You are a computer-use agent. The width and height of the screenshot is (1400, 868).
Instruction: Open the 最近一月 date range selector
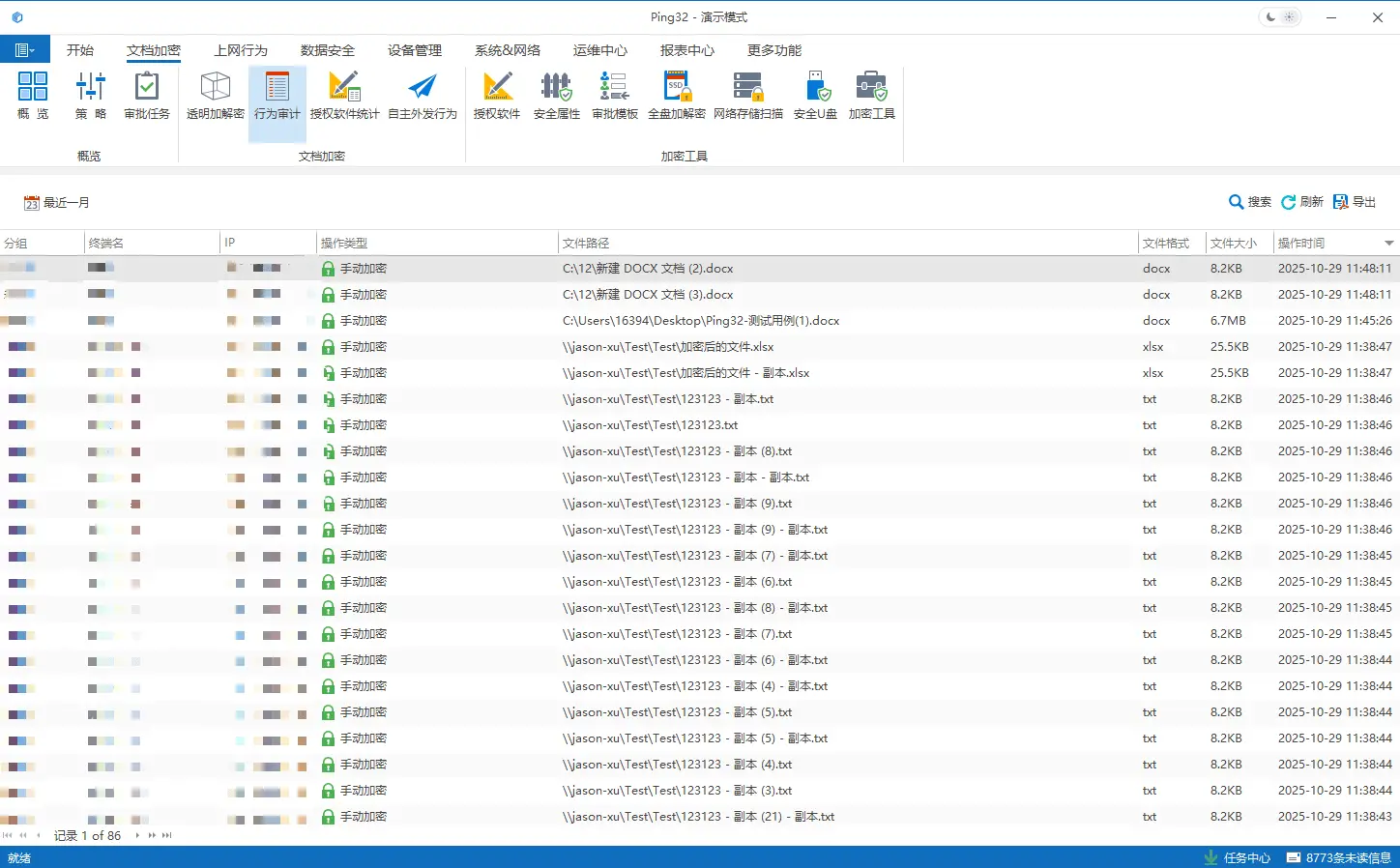(x=57, y=202)
